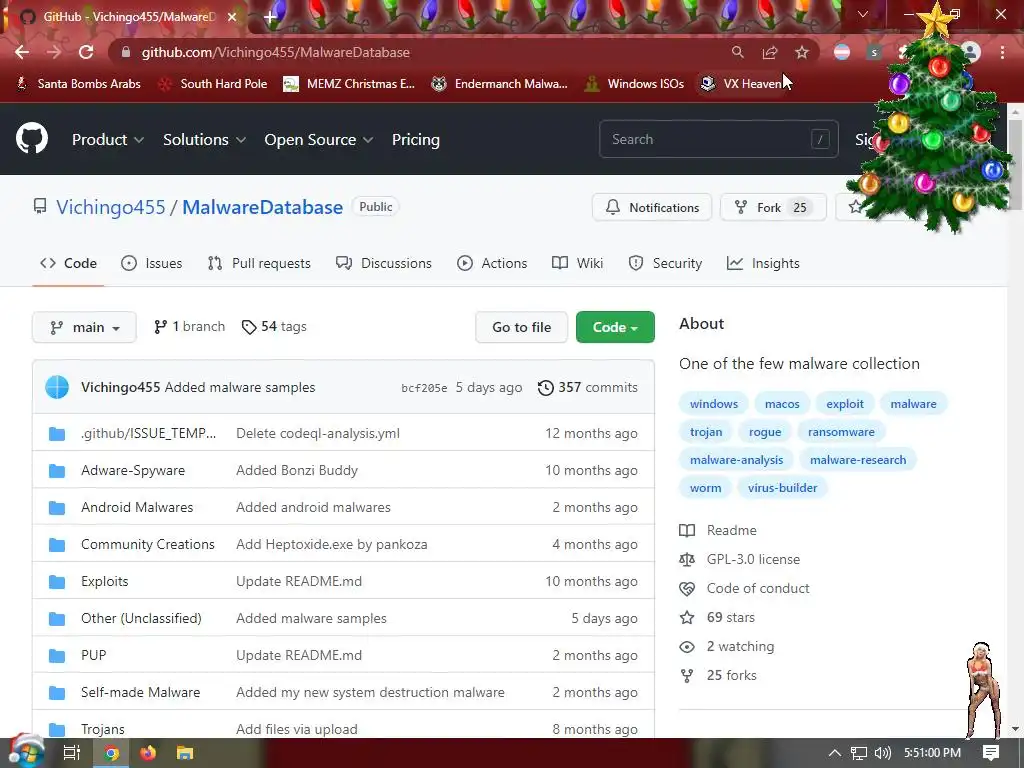Screen dimensions: 1024x768
Task: Open the VX Heaven bookmark
Action: tap(741, 84)
